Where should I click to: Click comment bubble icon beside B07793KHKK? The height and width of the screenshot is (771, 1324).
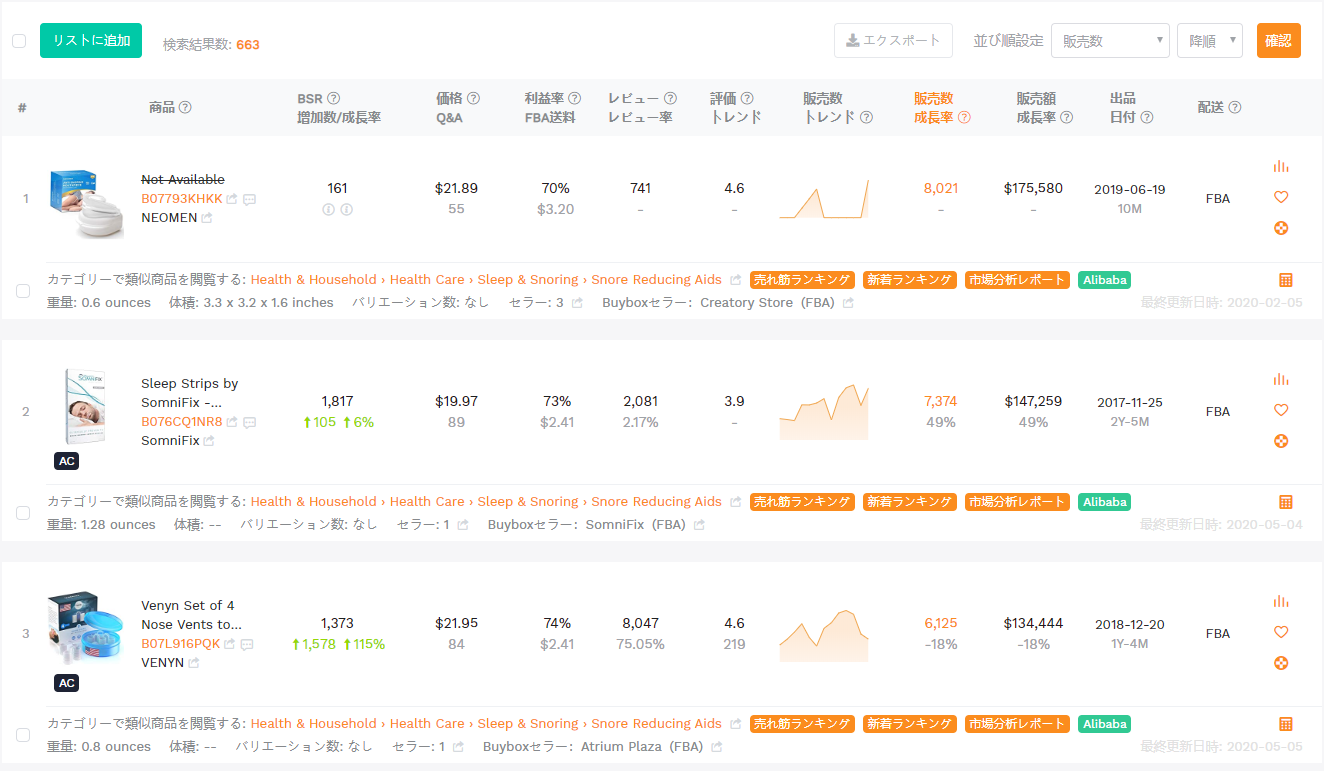[249, 199]
